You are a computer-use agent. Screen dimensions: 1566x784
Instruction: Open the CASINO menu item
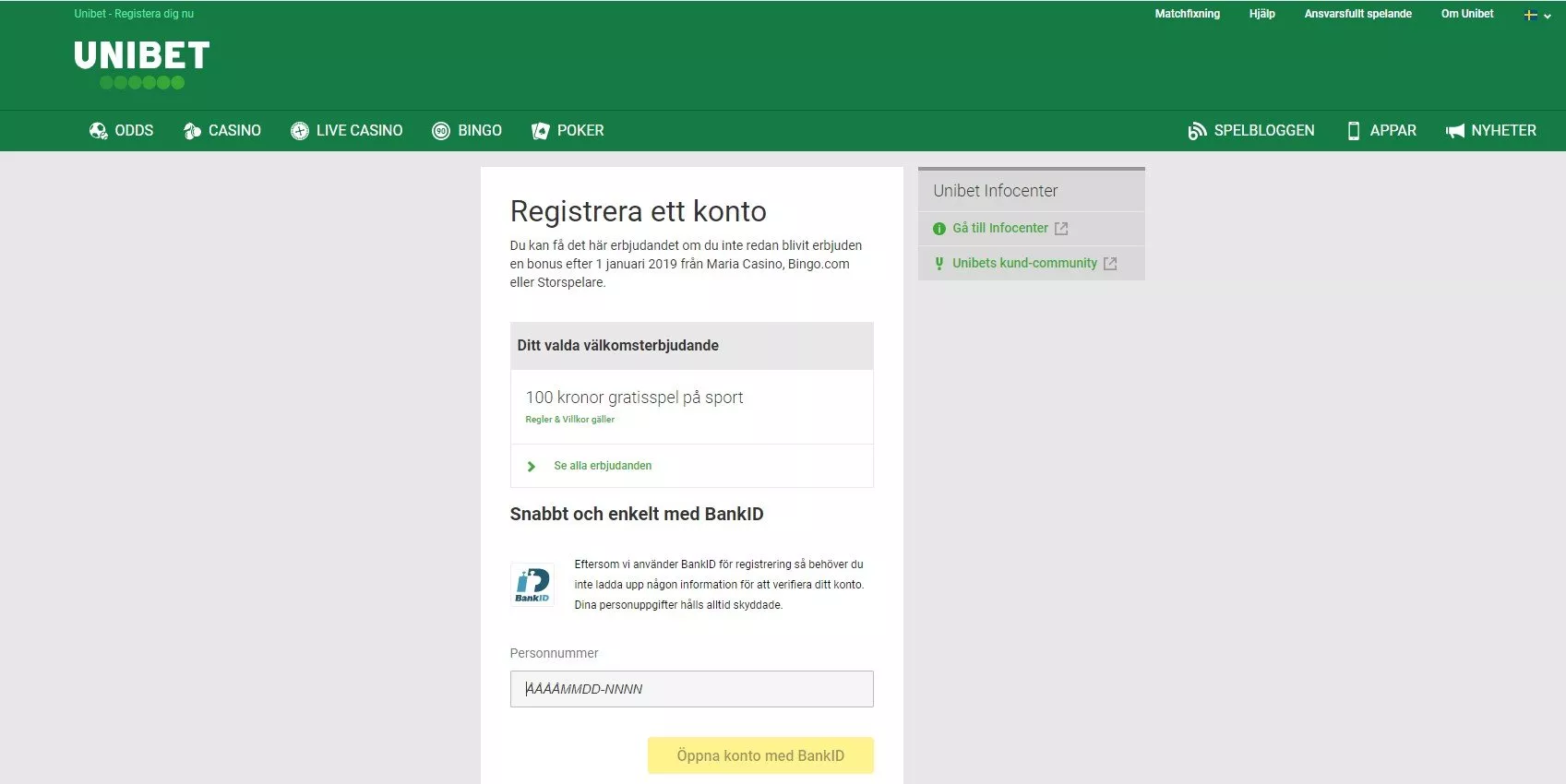tap(222, 131)
